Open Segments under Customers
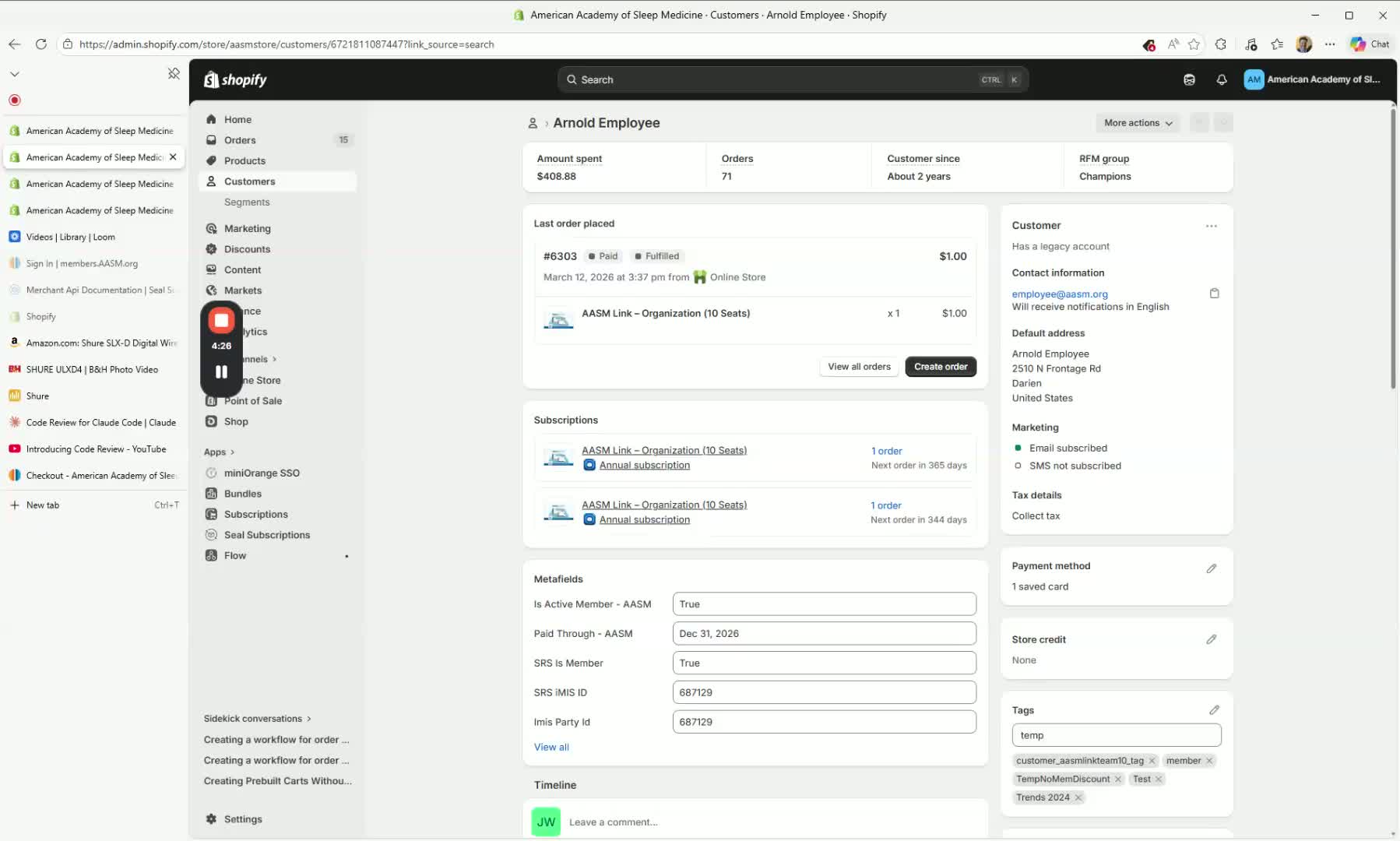 tap(247, 202)
